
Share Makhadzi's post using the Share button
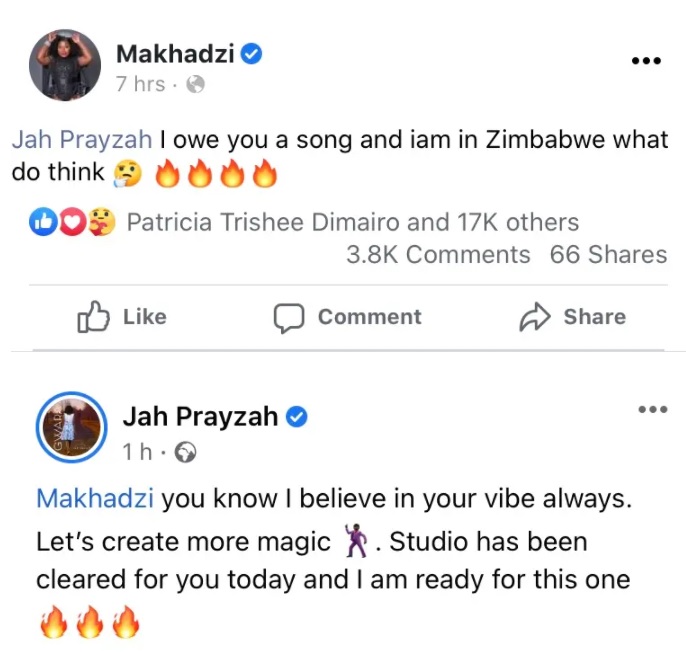point(573,317)
